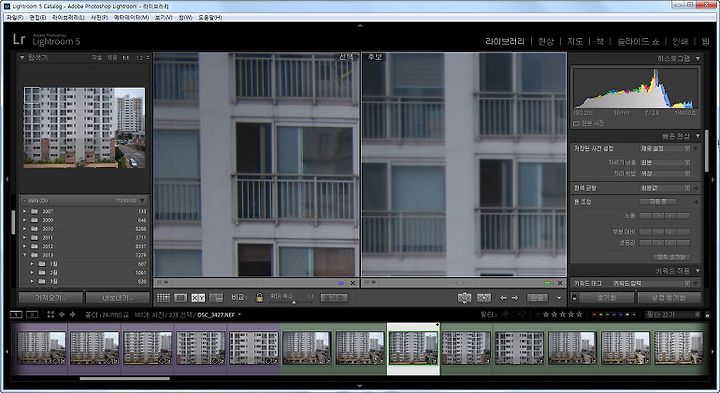Collapse the 탐색기 Navigator panel
Screen dimensions: 720x393
[22, 57]
